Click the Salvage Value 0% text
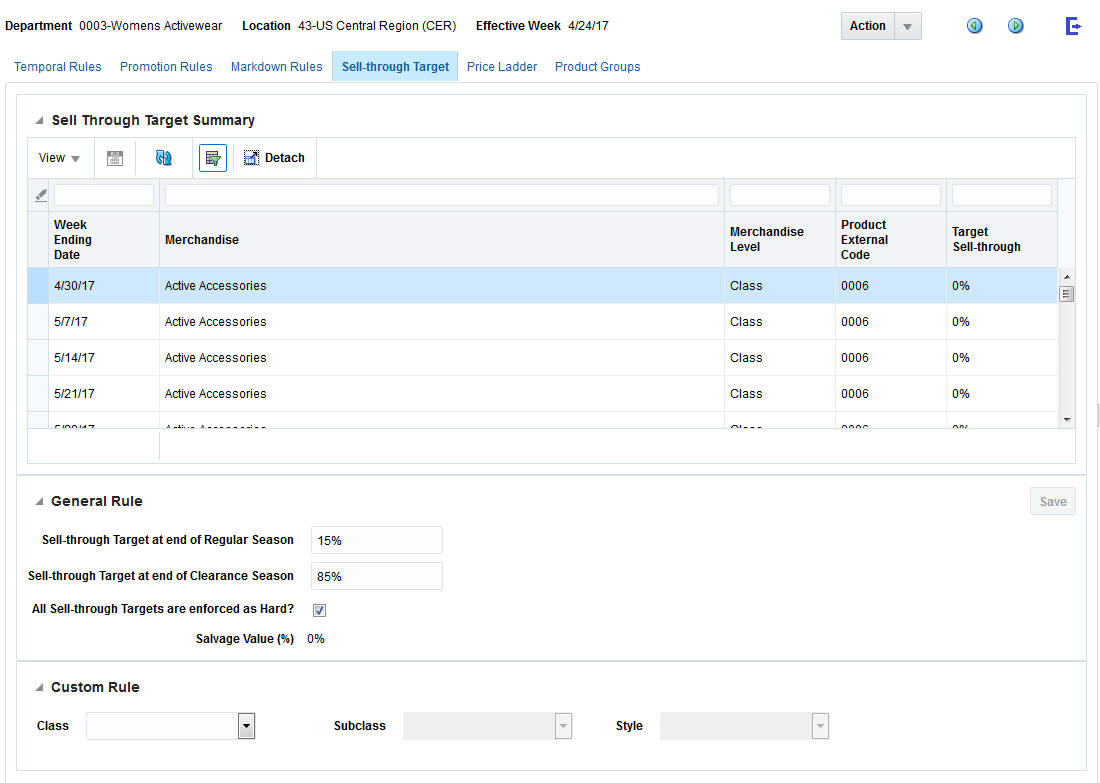This screenshot has height=783, width=1100. [316, 639]
